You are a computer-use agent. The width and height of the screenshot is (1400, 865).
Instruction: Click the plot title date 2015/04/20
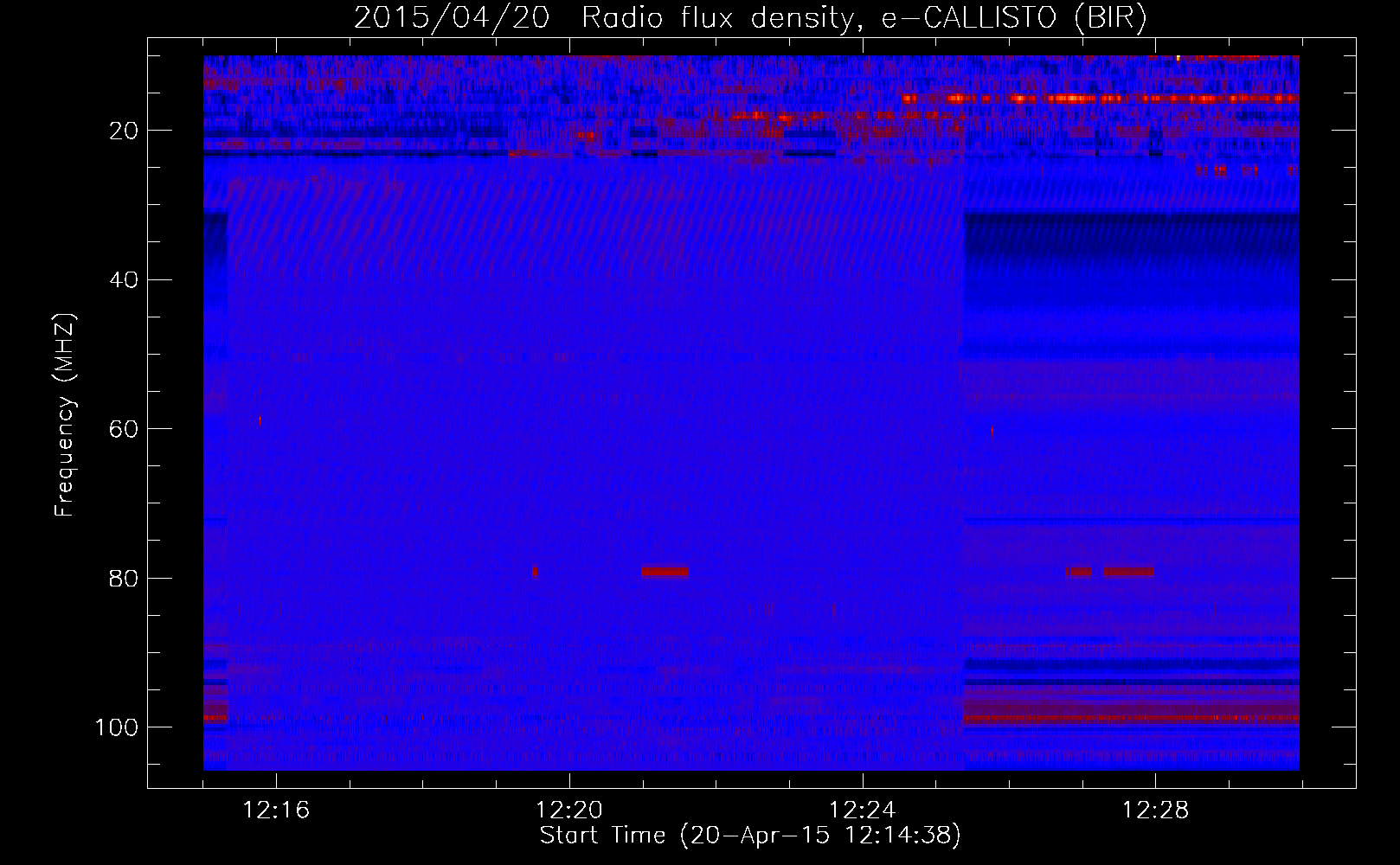[x=452, y=18]
